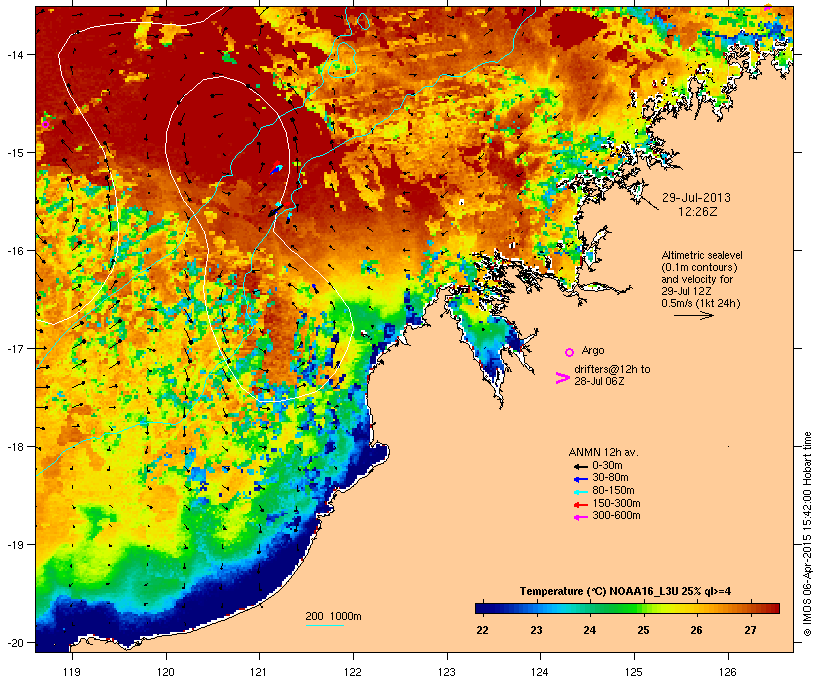820x680 pixels.
Task: Click the green 24.5°C region of colorbar
Action: [616, 608]
